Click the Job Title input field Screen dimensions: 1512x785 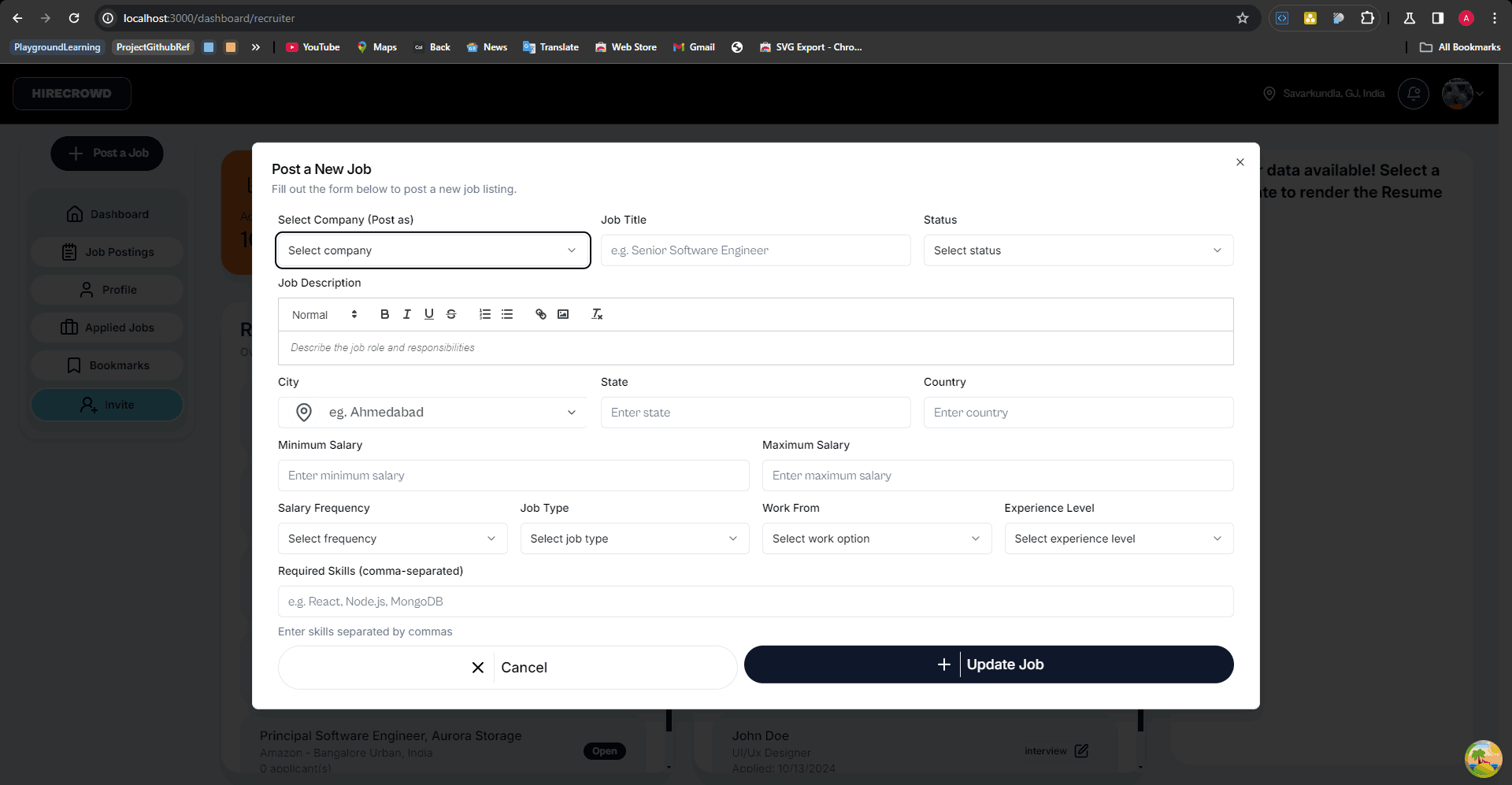coord(756,250)
